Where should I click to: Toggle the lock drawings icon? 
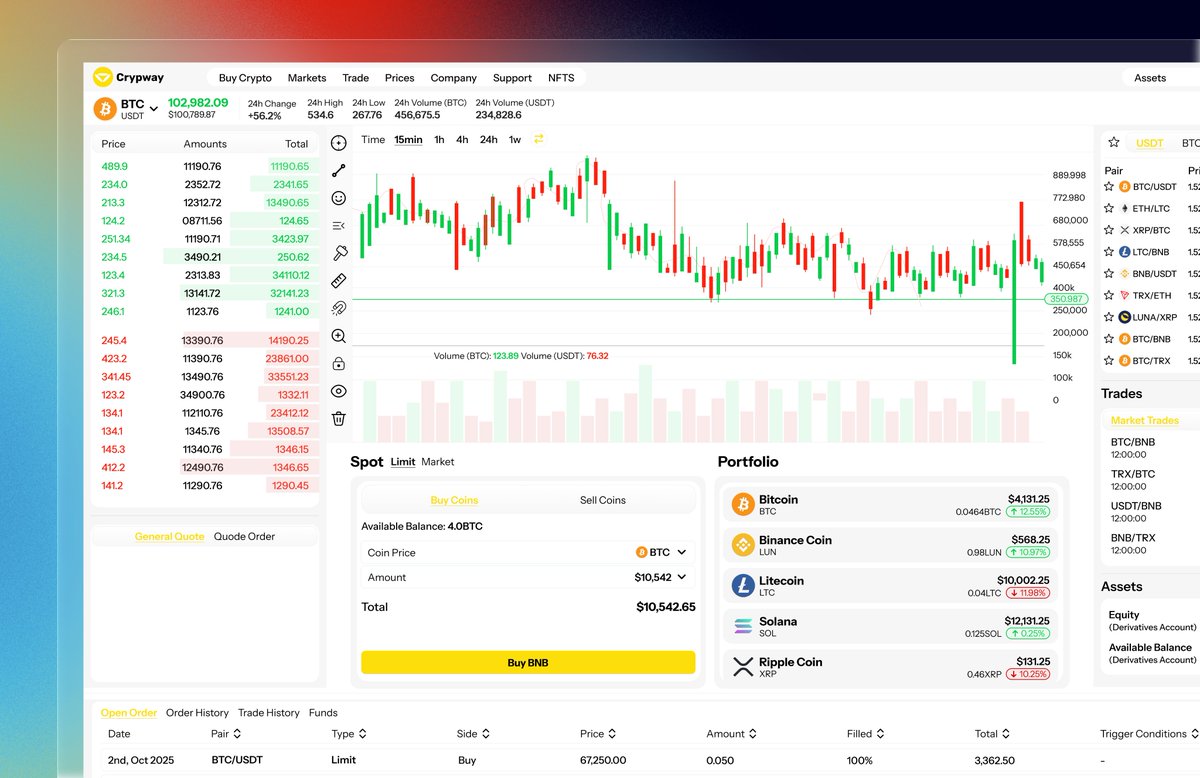click(x=339, y=363)
